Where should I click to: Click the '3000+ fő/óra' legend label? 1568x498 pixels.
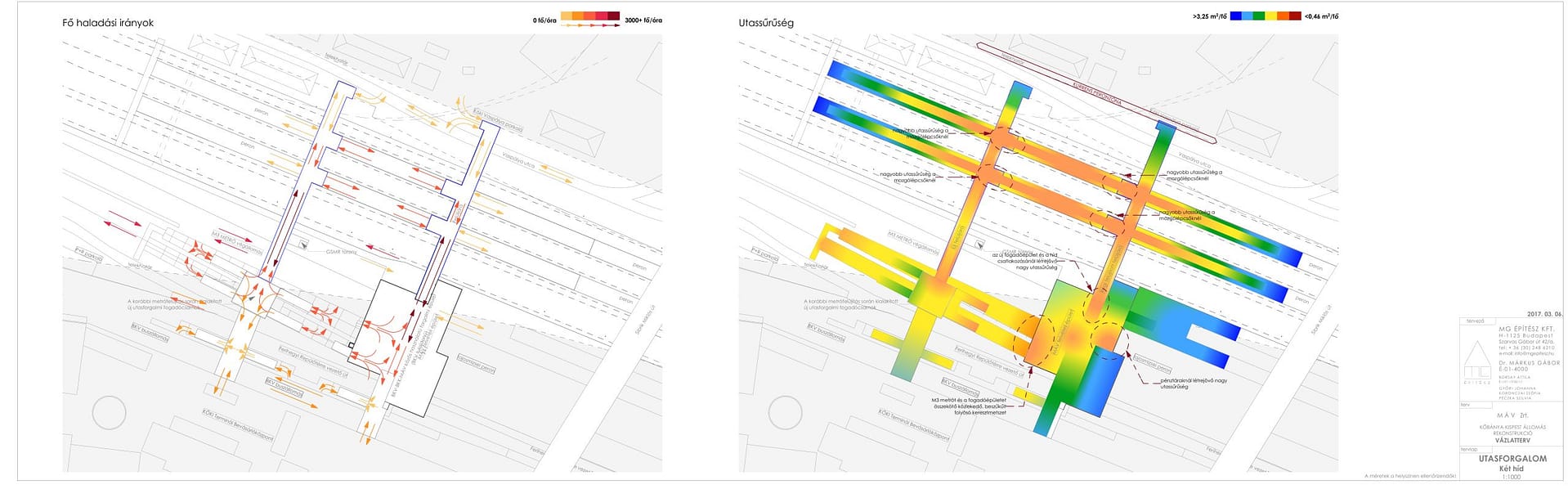tap(643, 20)
